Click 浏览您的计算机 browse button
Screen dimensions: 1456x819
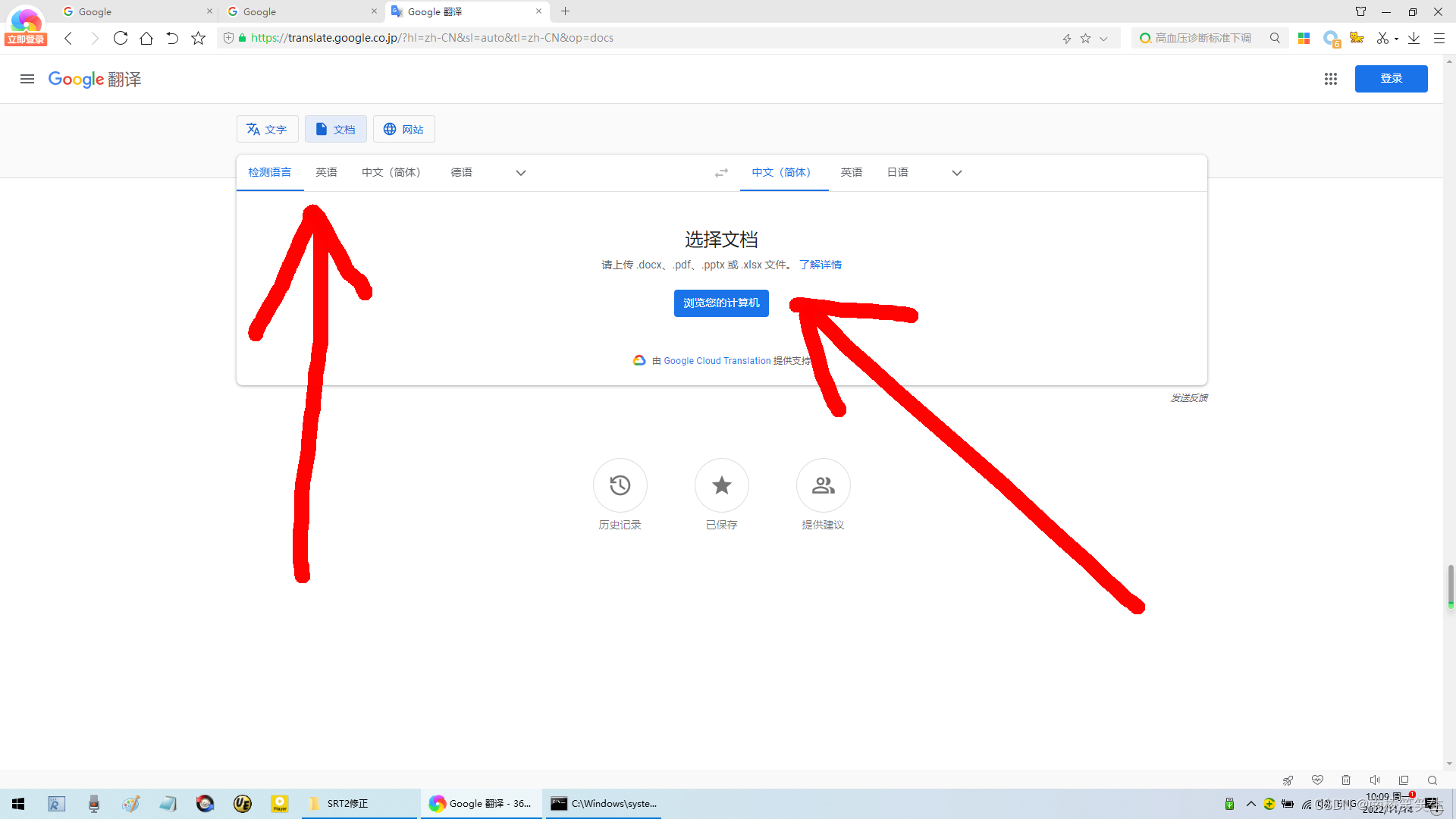pos(721,303)
